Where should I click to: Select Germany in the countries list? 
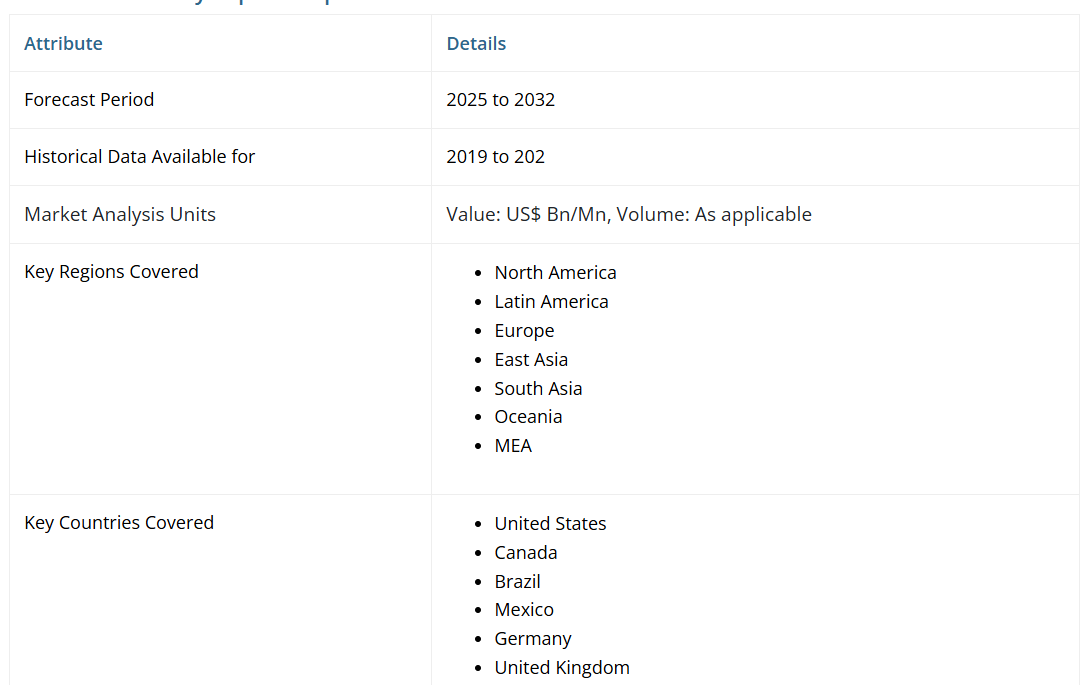click(x=533, y=639)
